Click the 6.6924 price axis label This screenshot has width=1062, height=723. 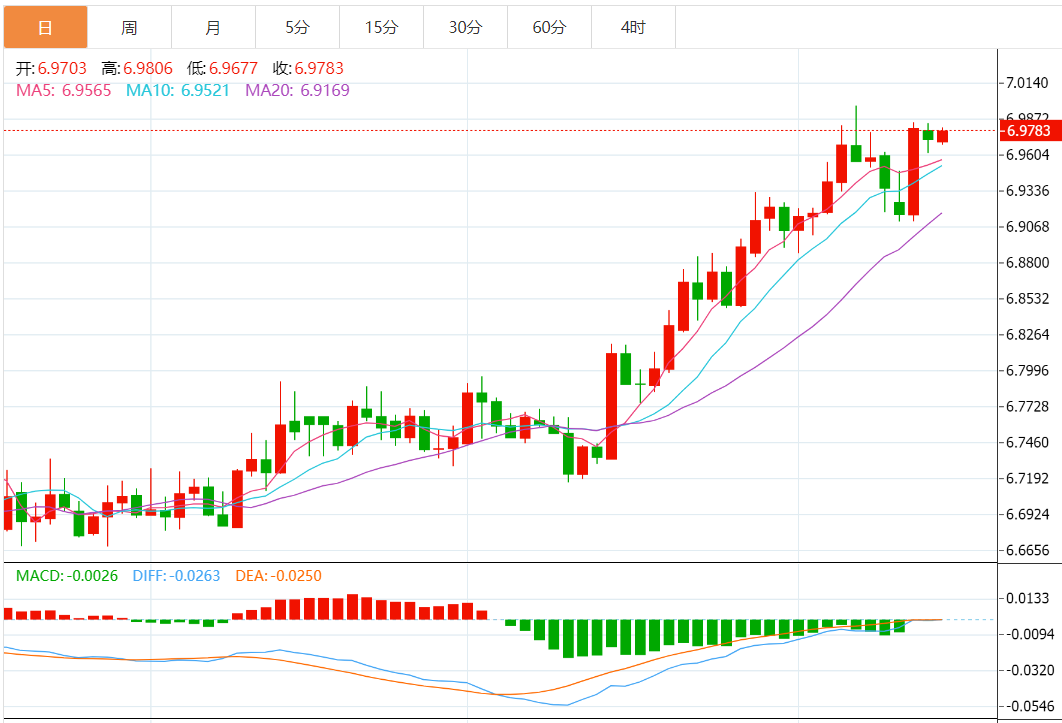[1027, 514]
